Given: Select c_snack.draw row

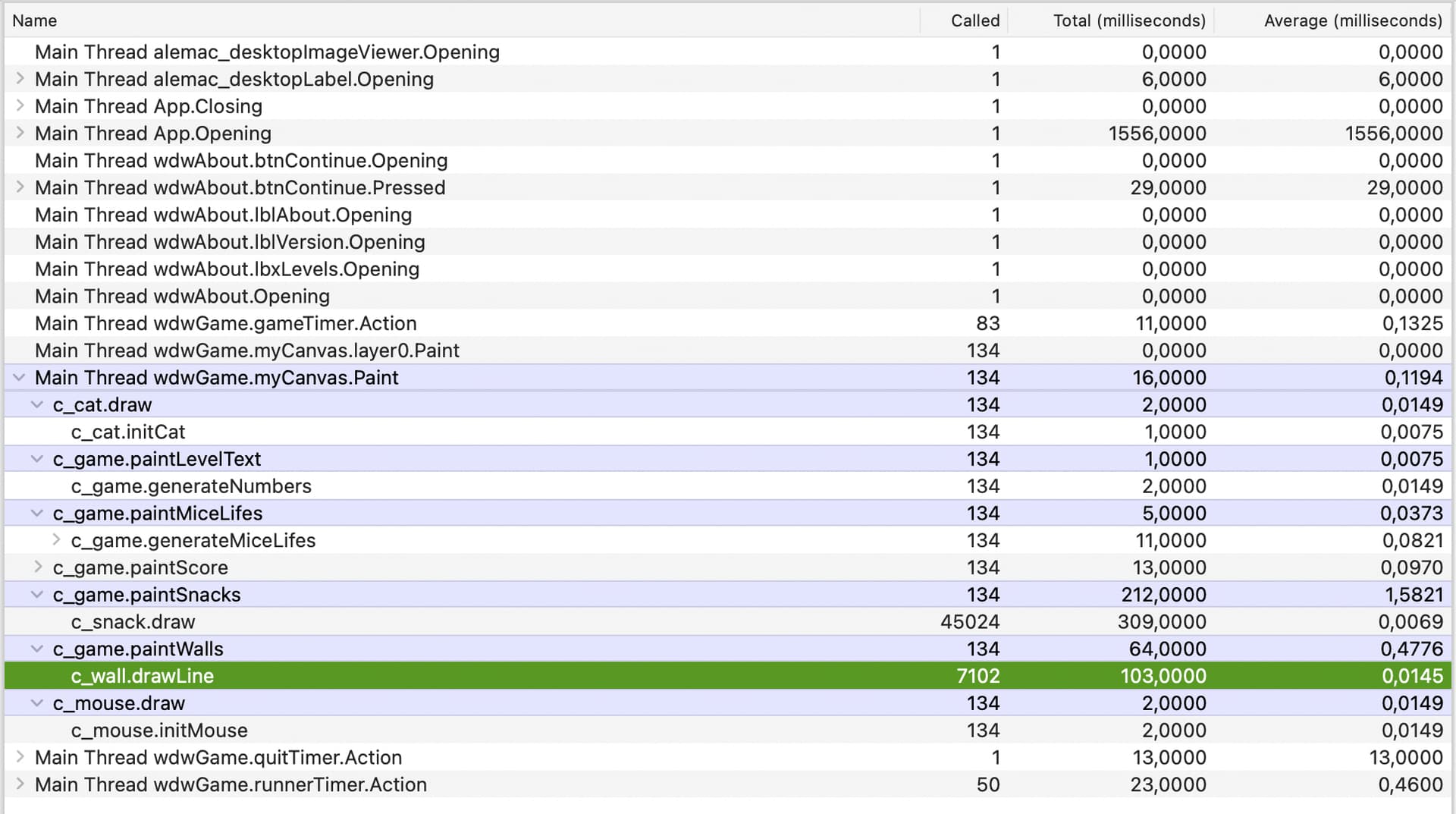Looking at the screenshot, I should [728, 622].
